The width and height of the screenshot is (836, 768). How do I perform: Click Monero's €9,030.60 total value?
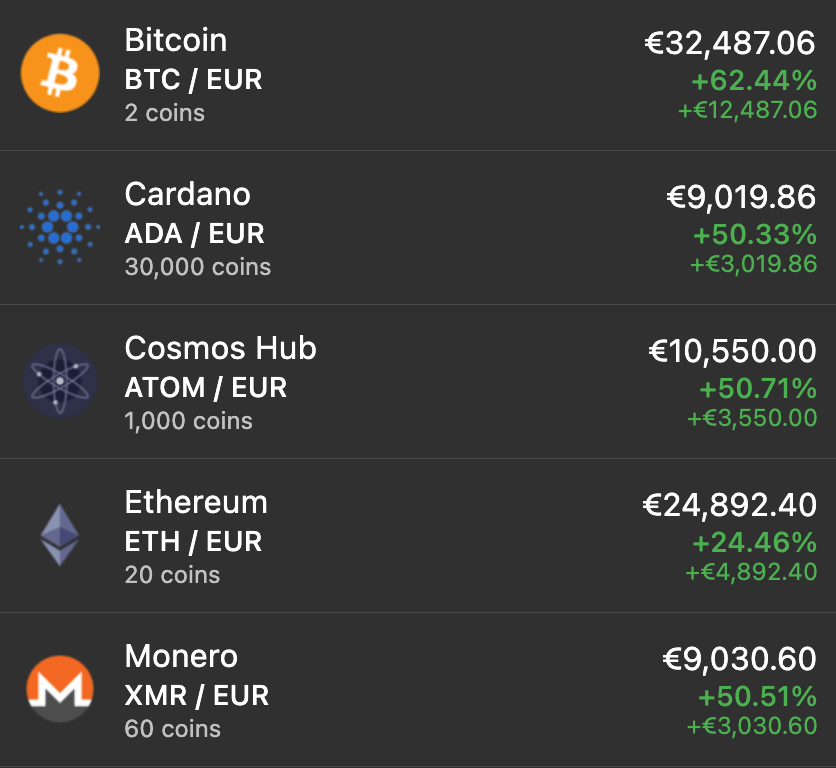click(739, 659)
